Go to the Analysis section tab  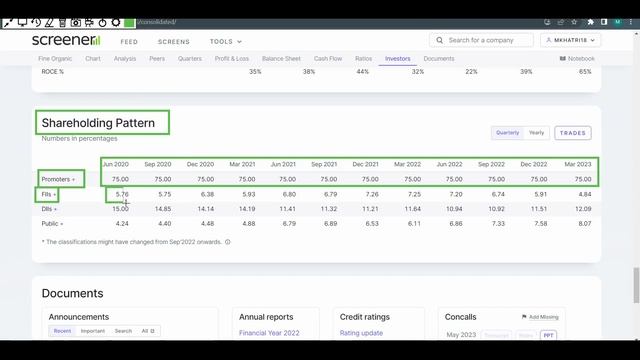[x=125, y=59]
